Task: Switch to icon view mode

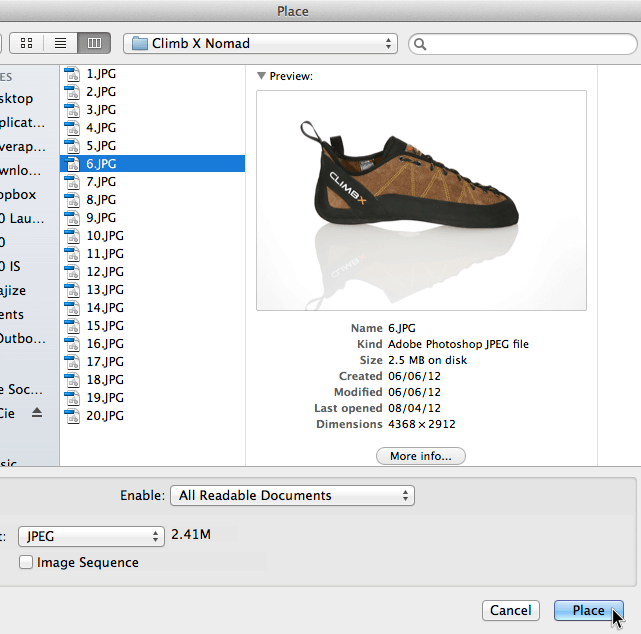Action: (27, 44)
